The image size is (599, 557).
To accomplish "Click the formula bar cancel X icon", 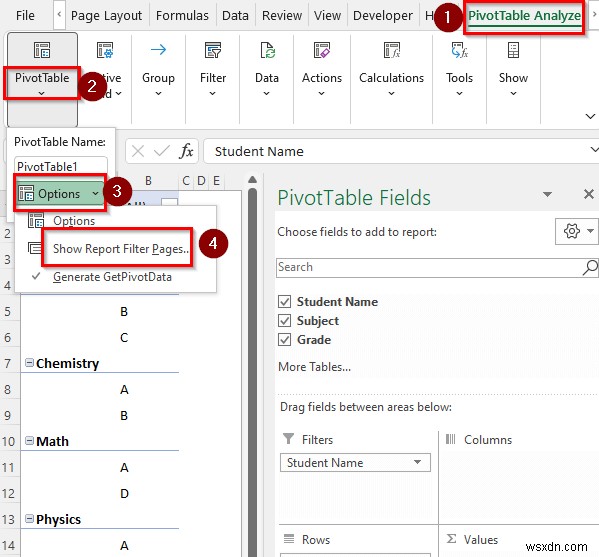I will (138, 151).
